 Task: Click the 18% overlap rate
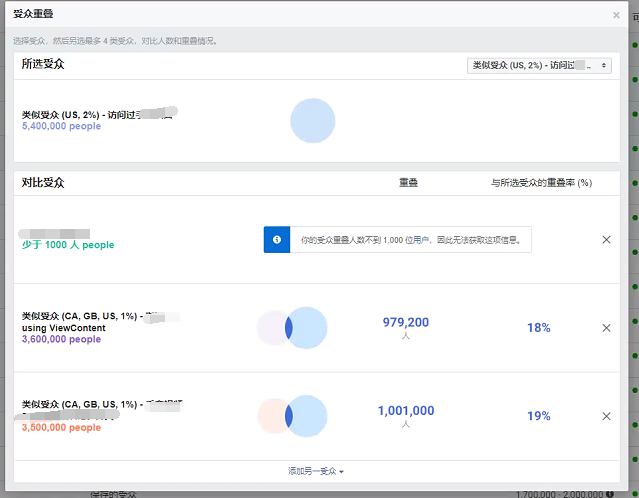tap(539, 328)
